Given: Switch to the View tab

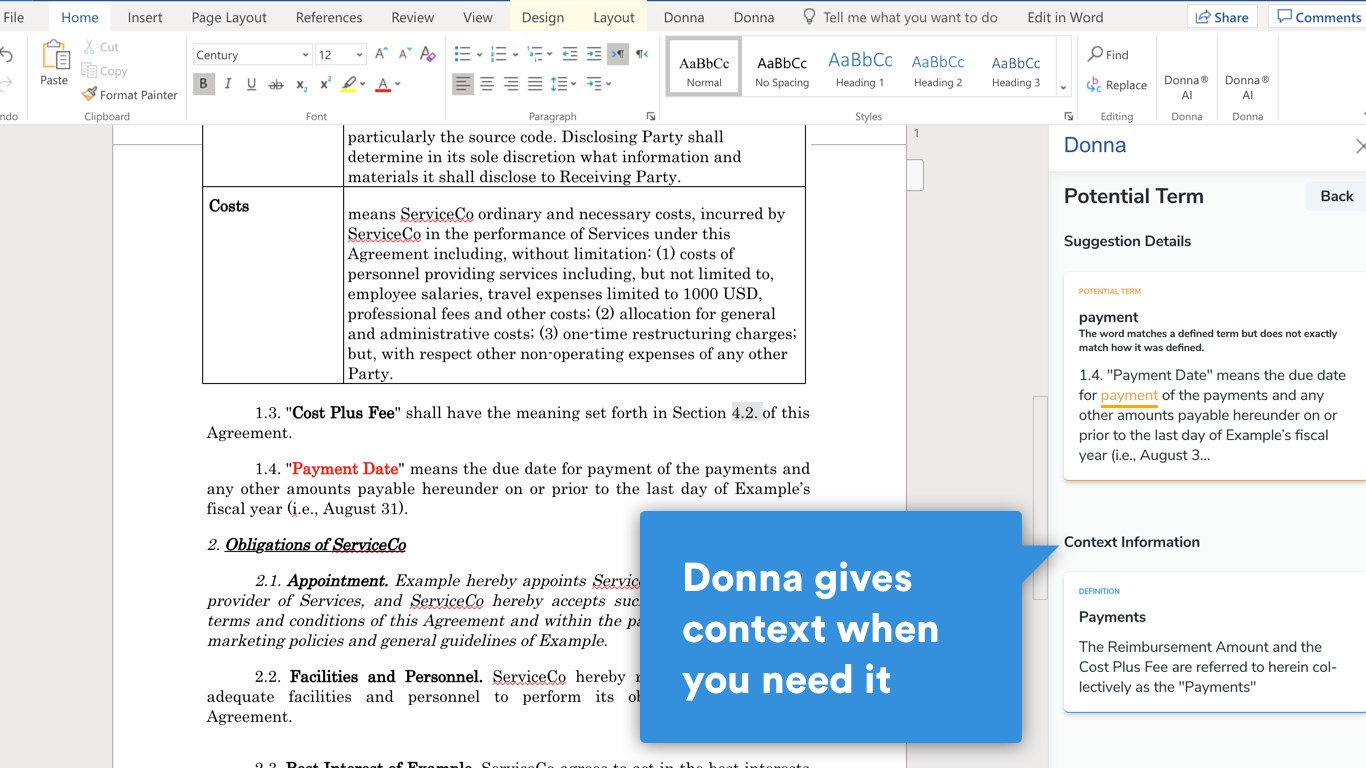Looking at the screenshot, I should click(x=478, y=17).
